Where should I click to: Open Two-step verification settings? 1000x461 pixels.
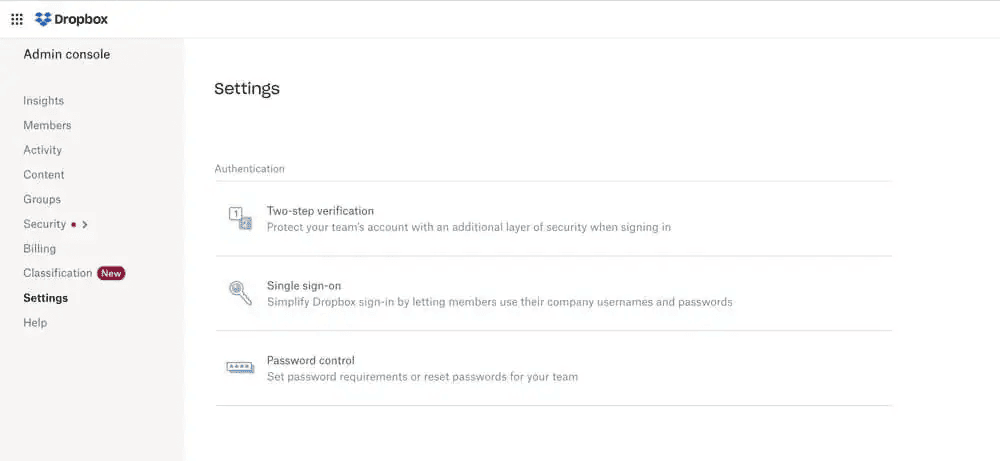[x=320, y=211]
